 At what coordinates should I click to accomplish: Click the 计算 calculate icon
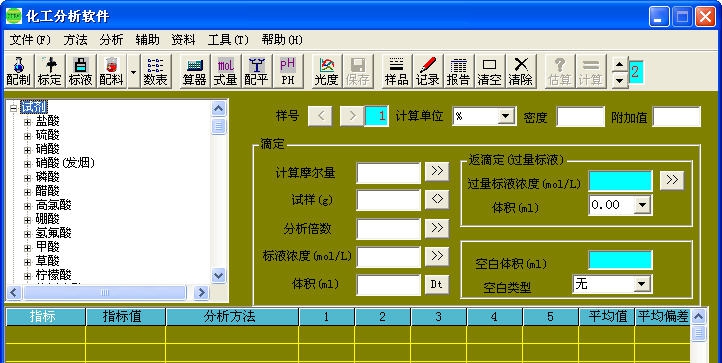point(590,71)
